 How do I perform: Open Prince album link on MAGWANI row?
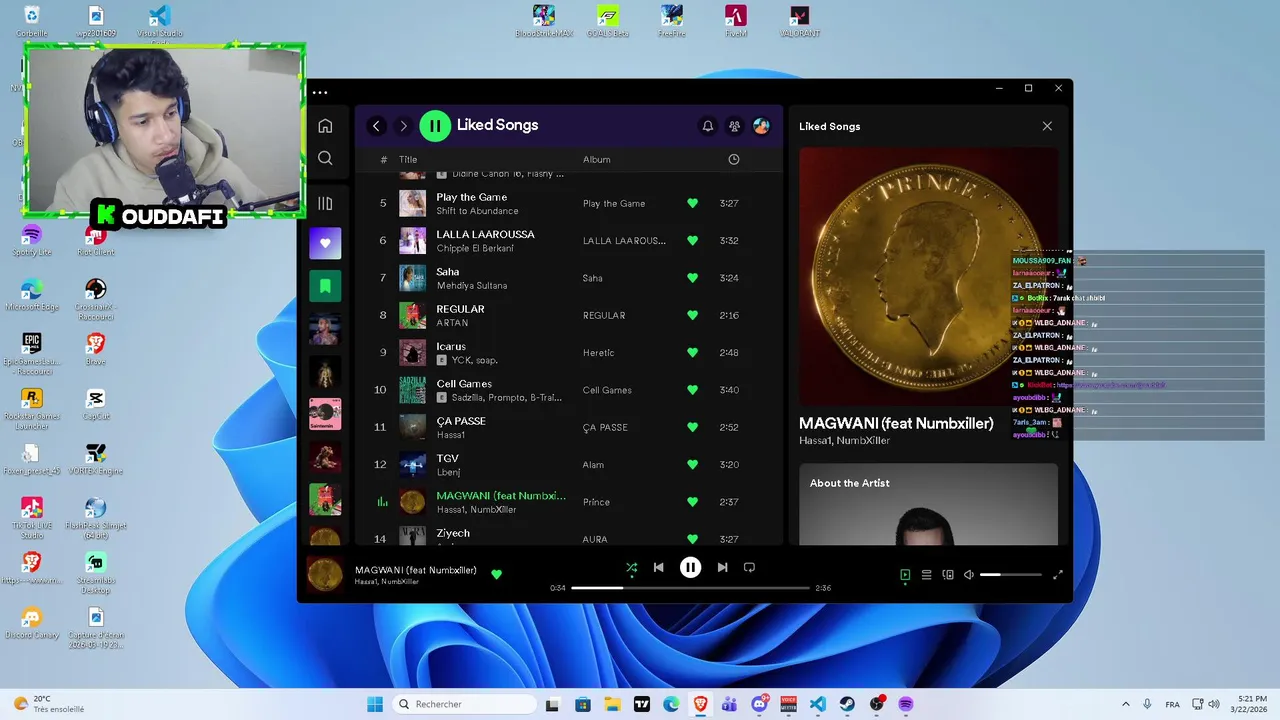click(x=596, y=502)
